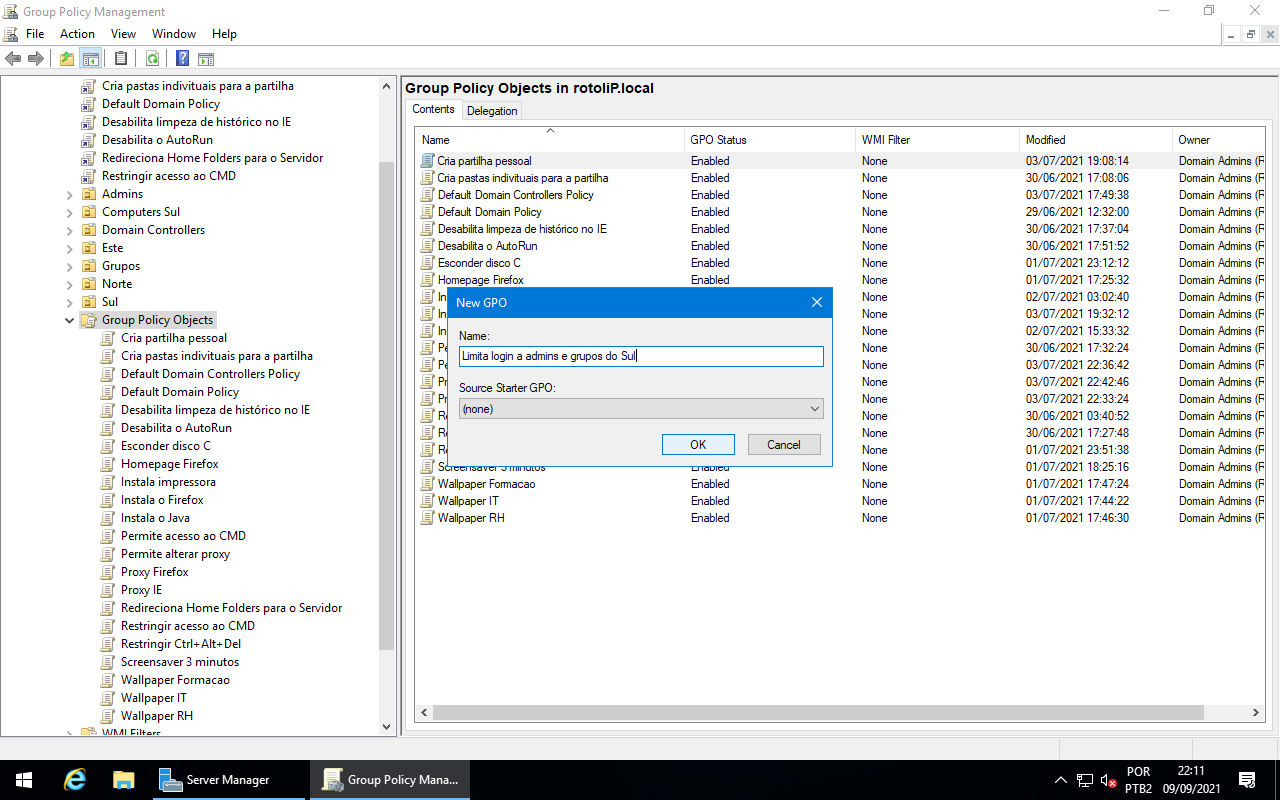Toggle the console tree visibility icon
This screenshot has height=800, width=1280.
point(90,58)
